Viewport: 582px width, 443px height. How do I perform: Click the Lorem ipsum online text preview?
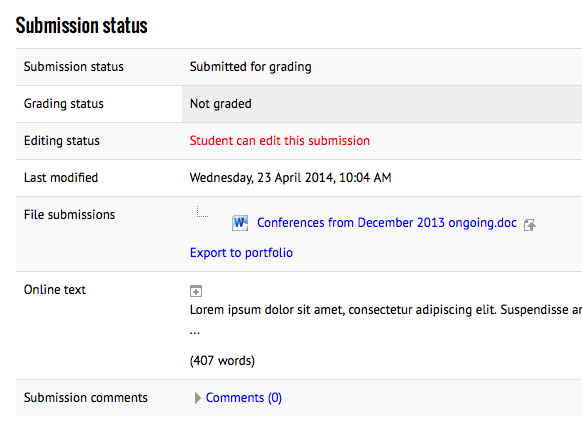tap(386, 310)
